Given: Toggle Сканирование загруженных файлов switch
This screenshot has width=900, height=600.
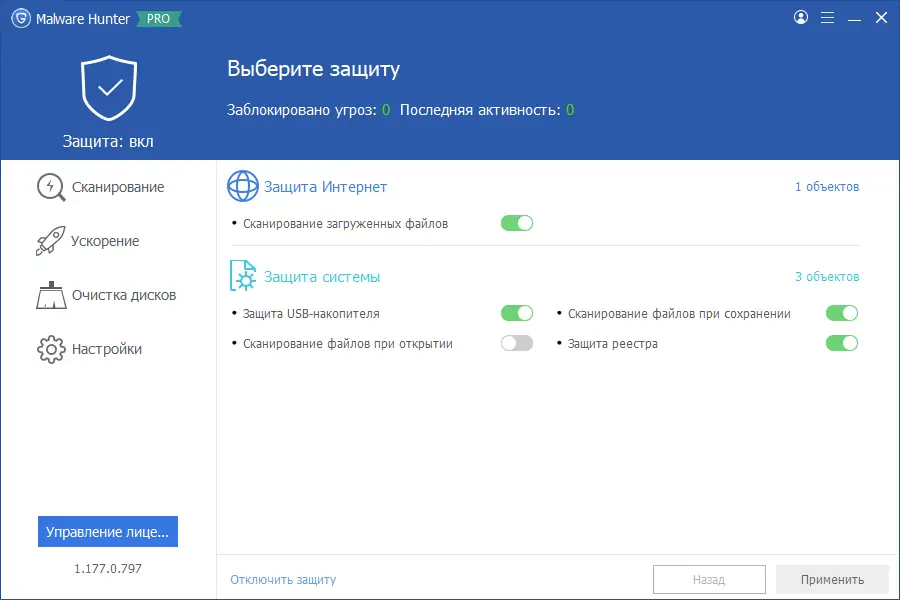Looking at the screenshot, I should (x=517, y=223).
